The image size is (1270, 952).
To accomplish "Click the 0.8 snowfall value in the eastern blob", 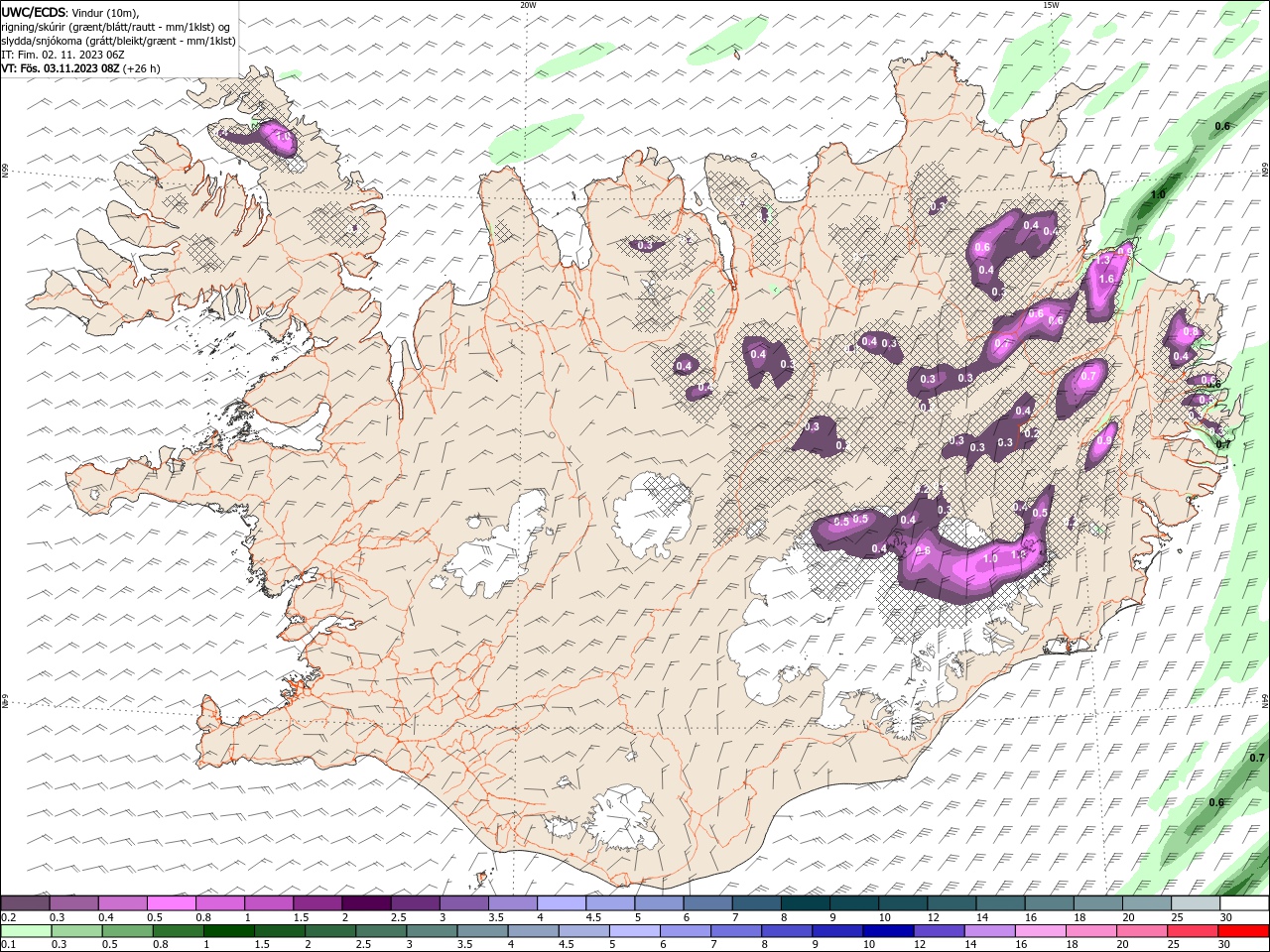I will (x=1192, y=332).
